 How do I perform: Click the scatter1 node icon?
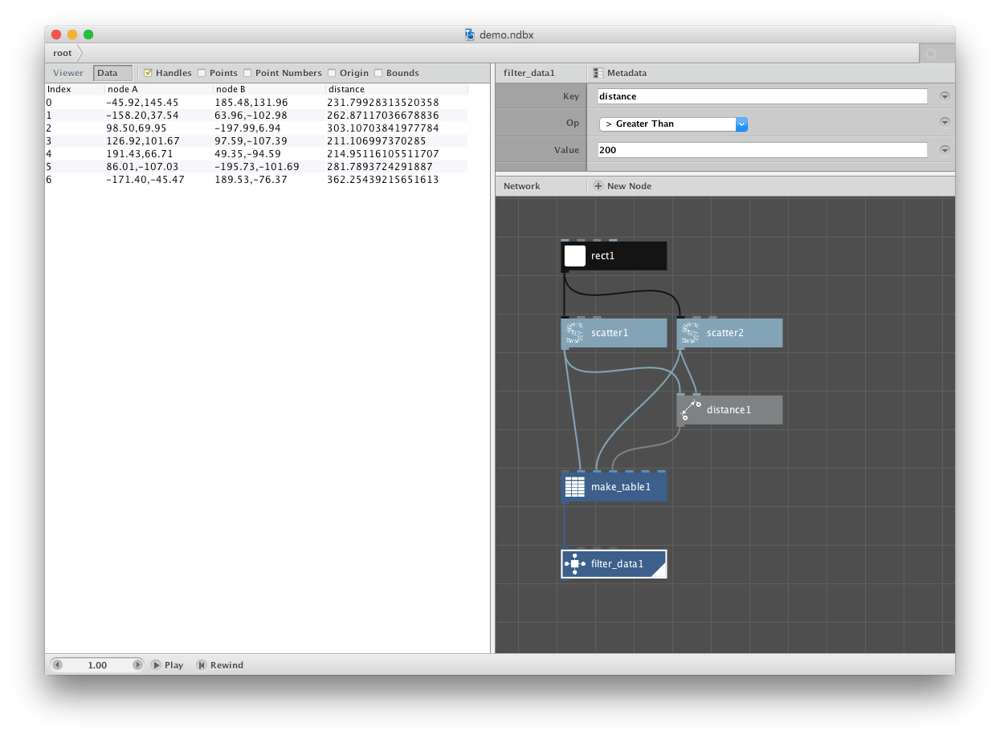click(575, 333)
